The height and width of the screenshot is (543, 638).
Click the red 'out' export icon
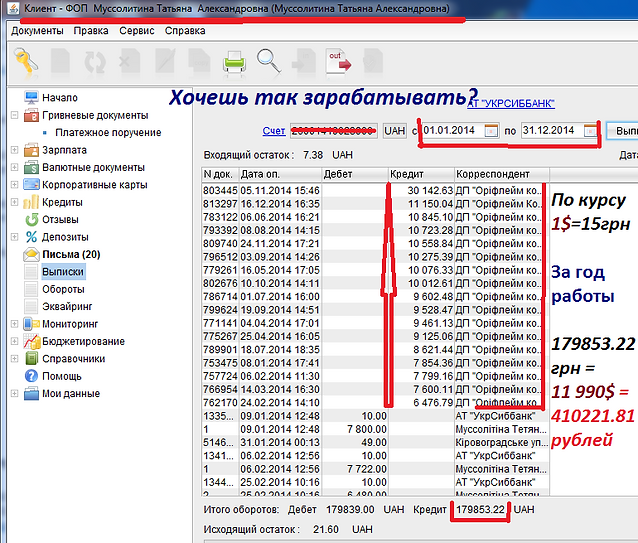(339, 62)
